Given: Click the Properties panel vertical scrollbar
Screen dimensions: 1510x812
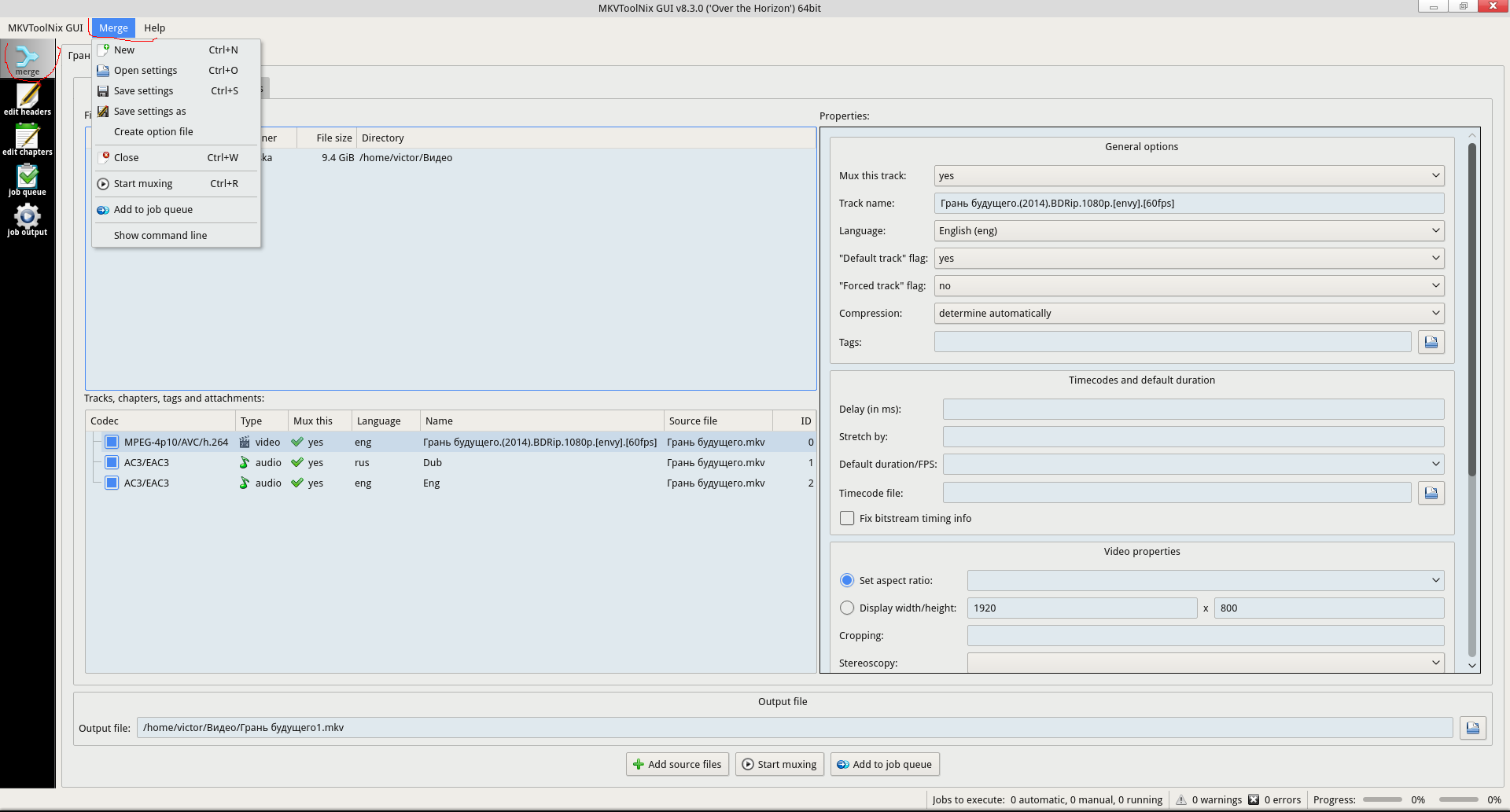Looking at the screenshot, I should (x=1471, y=314).
